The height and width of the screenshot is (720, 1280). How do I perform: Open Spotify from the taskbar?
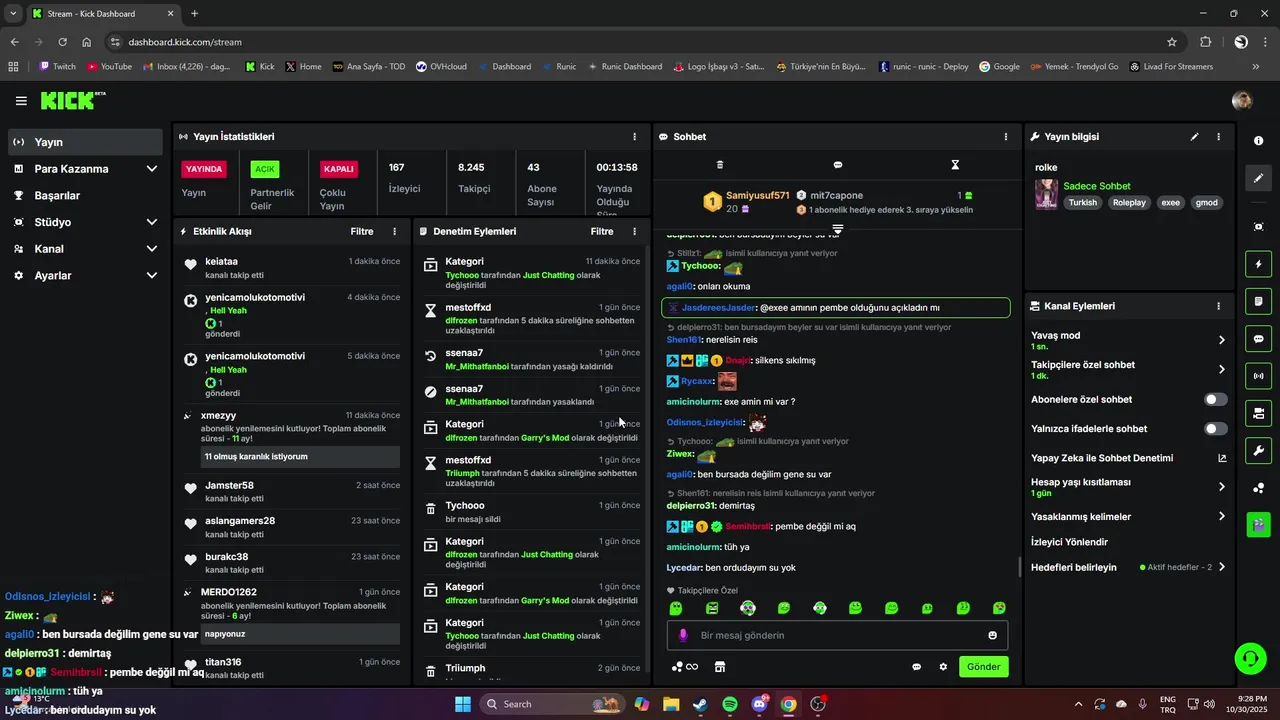730,704
